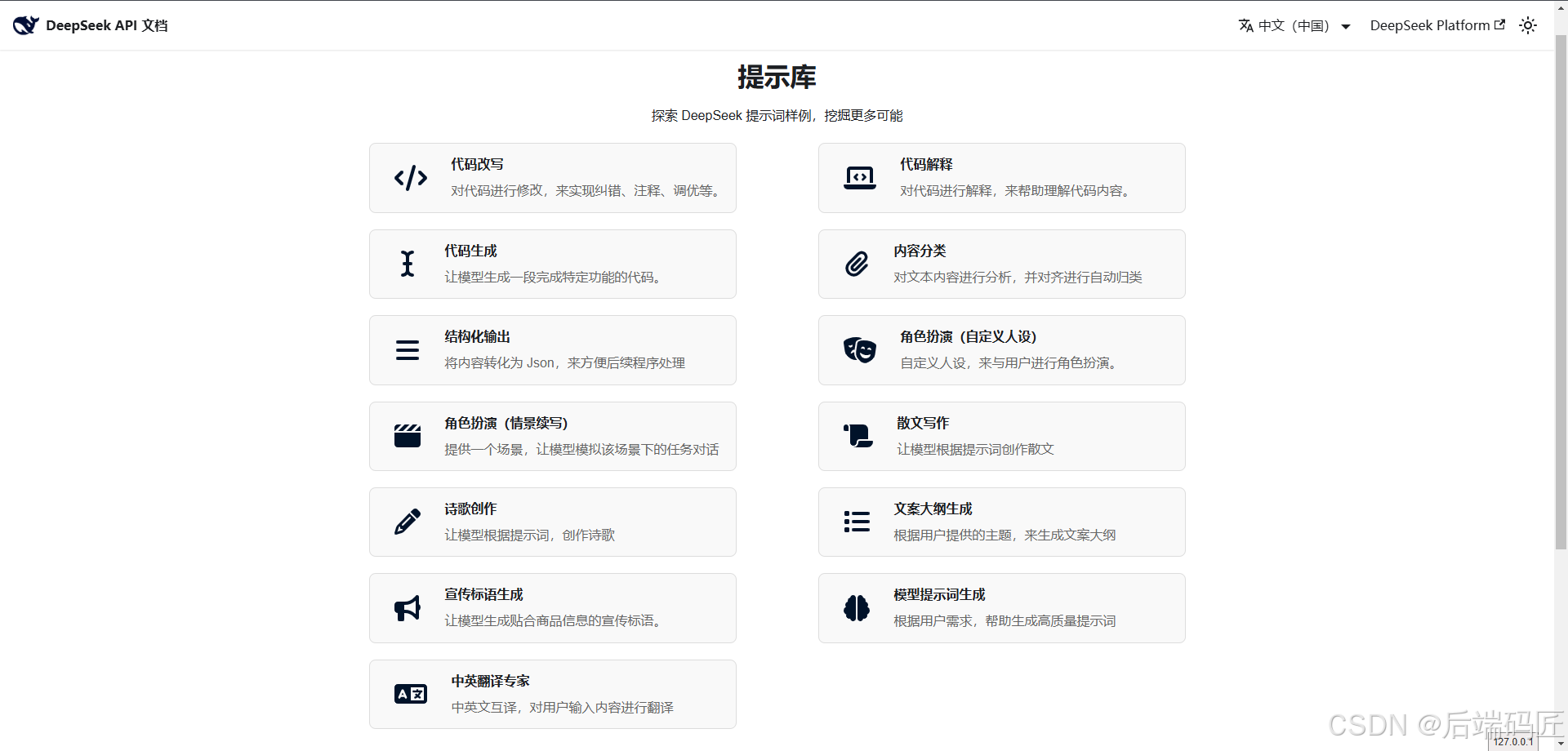Viewport: 1568px width, 751px height.
Task: Click text 让模型生成贴合商品信息的宣传标语。
Action: click(x=554, y=620)
